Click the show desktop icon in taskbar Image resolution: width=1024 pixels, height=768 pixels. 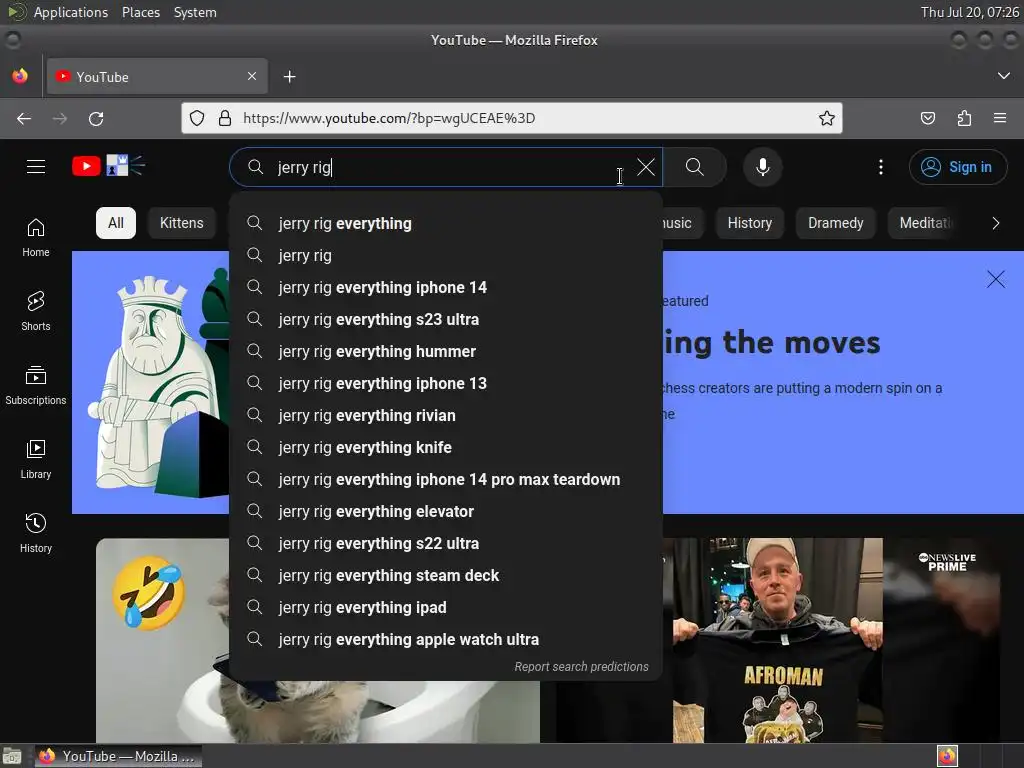coord(12,756)
